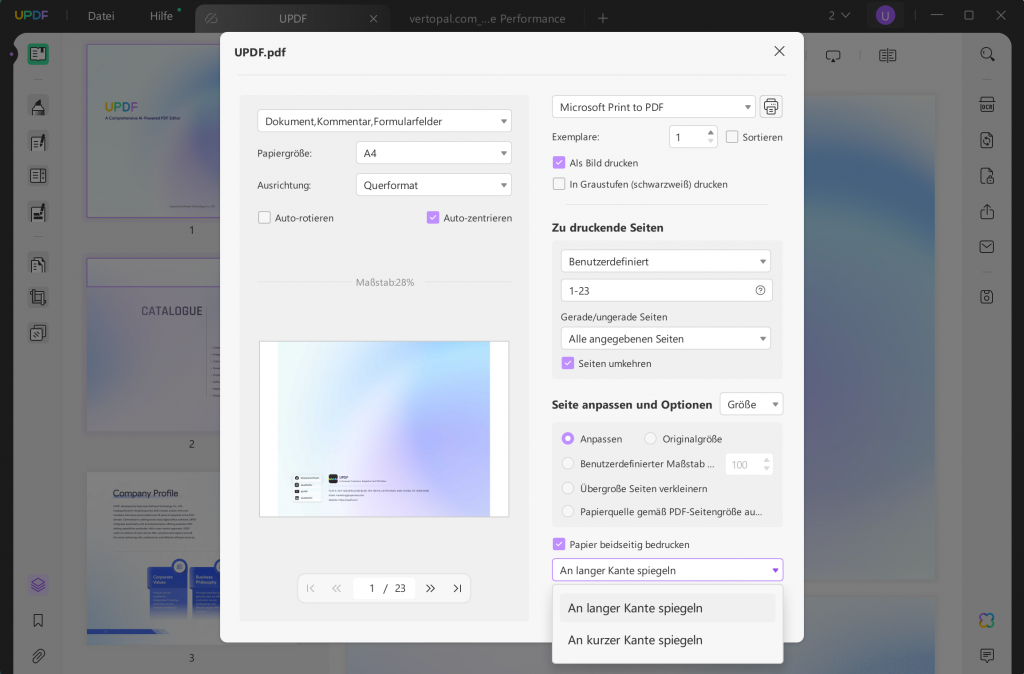This screenshot has height=674, width=1024.
Task: Increase the Exemplare copies stepper
Action: tap(711, 133)
